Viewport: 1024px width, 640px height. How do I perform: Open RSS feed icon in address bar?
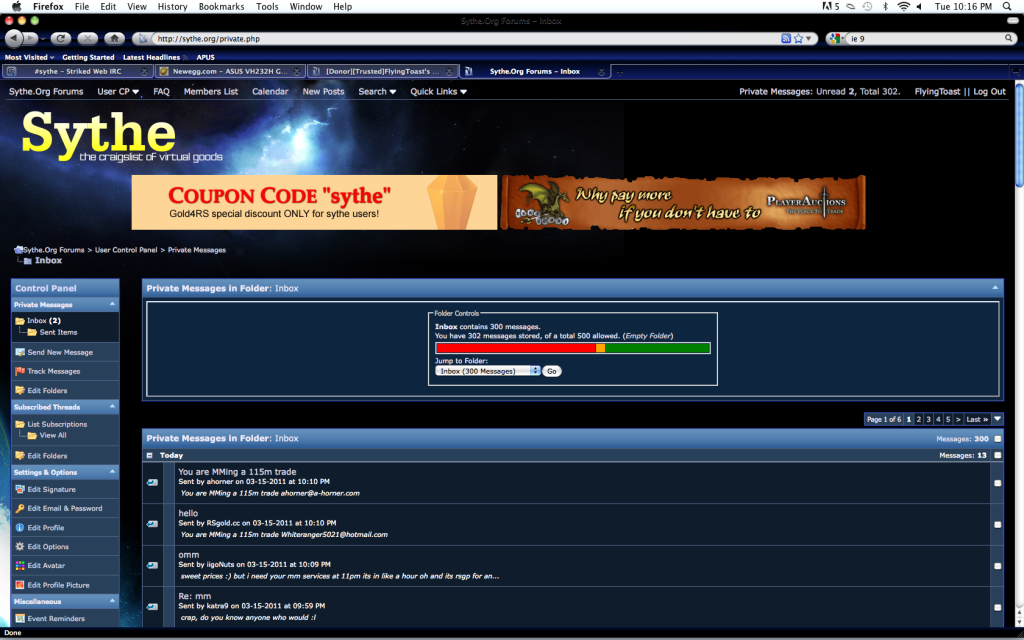[786, 39]
